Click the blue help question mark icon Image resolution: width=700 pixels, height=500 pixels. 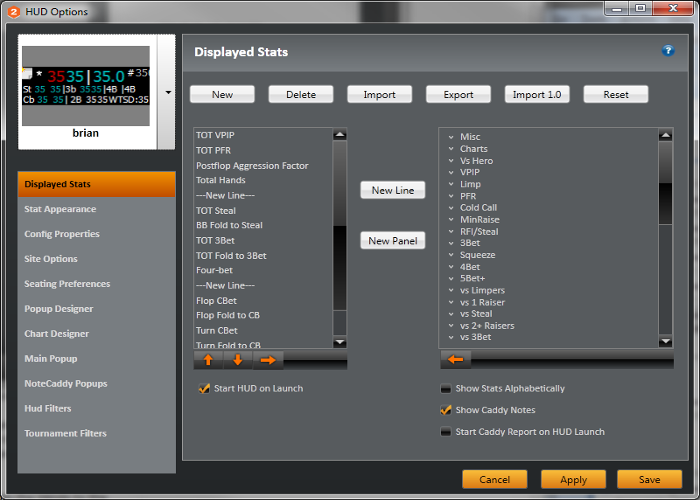[x=668, y=51]
